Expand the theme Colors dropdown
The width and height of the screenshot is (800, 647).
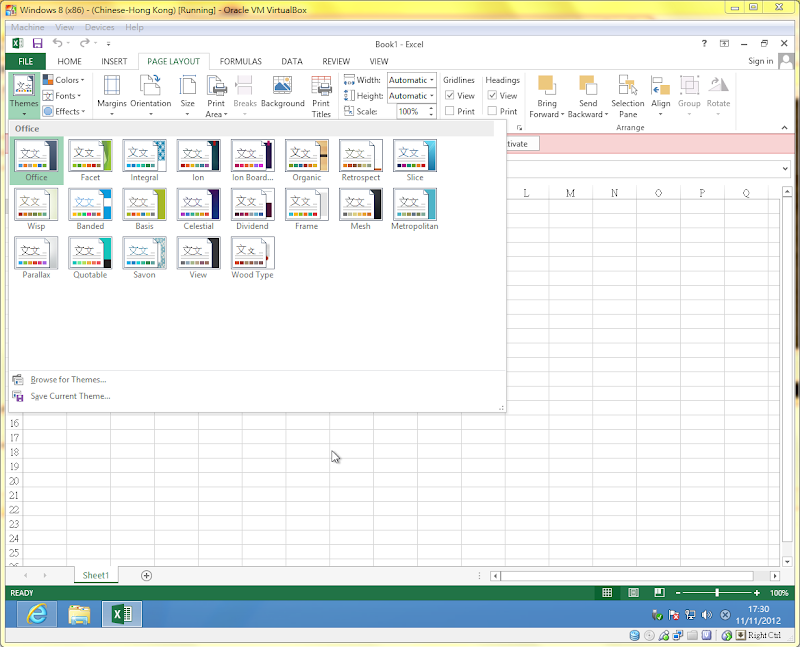tap(64, 80)
